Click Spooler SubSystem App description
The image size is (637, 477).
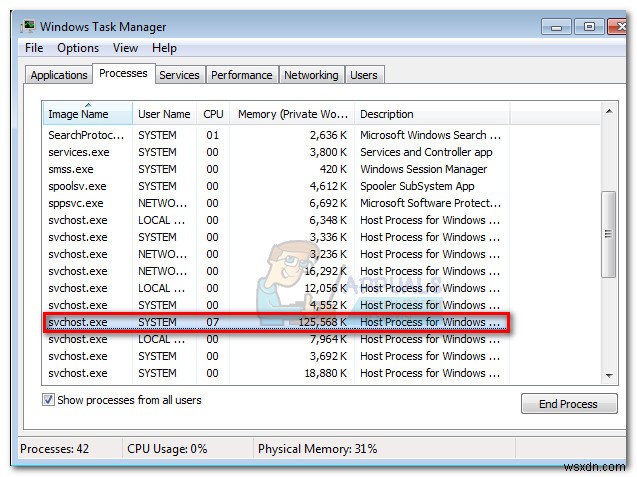point(417,186)
